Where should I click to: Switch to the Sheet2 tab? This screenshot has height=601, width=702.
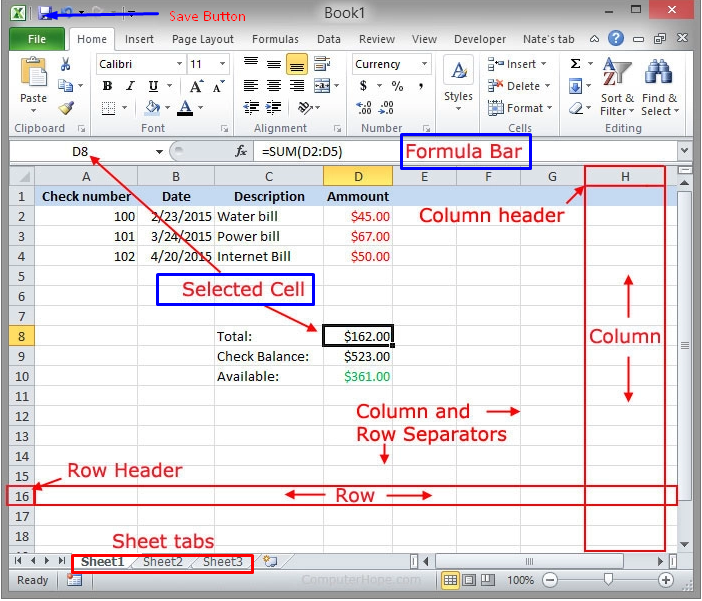coord(163,562)
